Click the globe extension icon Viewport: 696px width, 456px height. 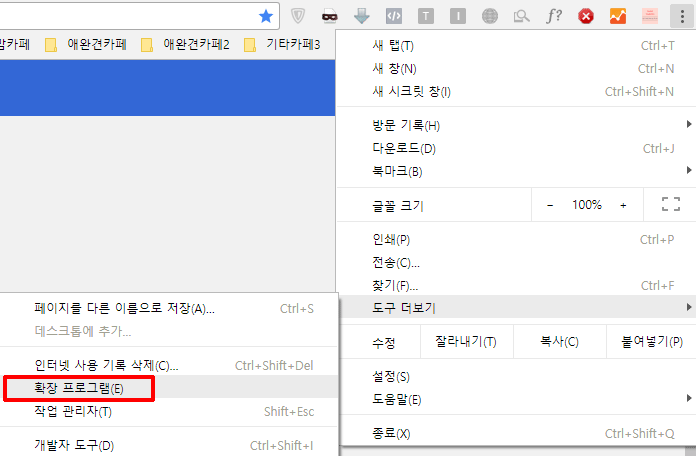click(x=490, y=17)
